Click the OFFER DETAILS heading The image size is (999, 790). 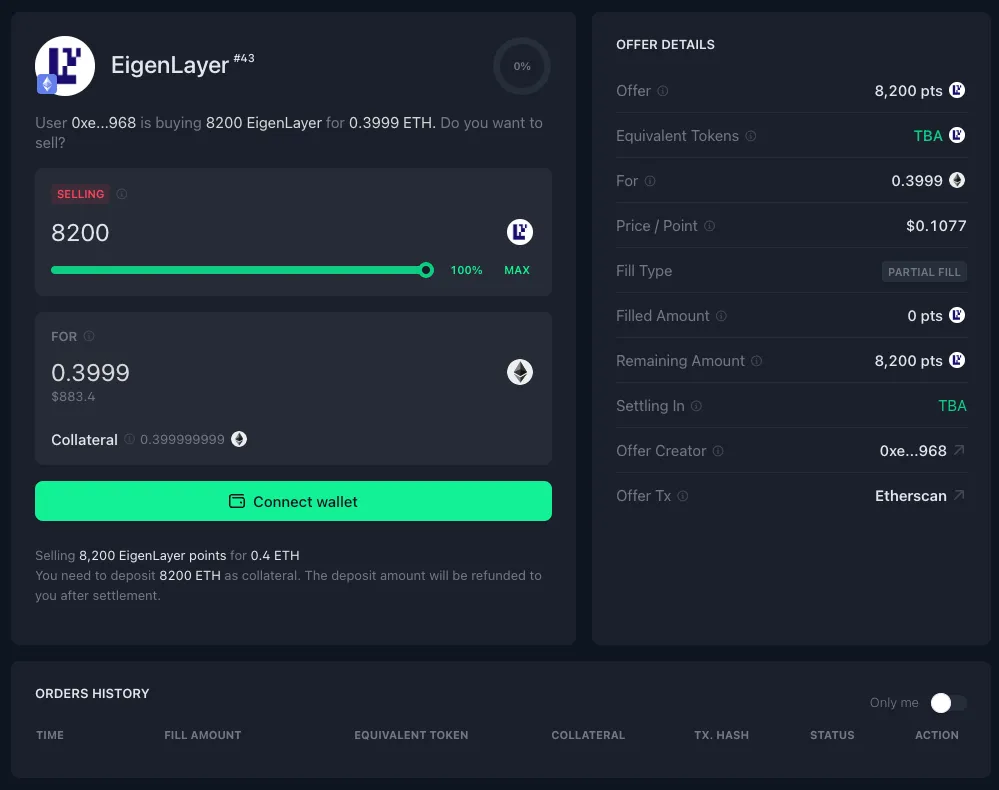[665, 45]
